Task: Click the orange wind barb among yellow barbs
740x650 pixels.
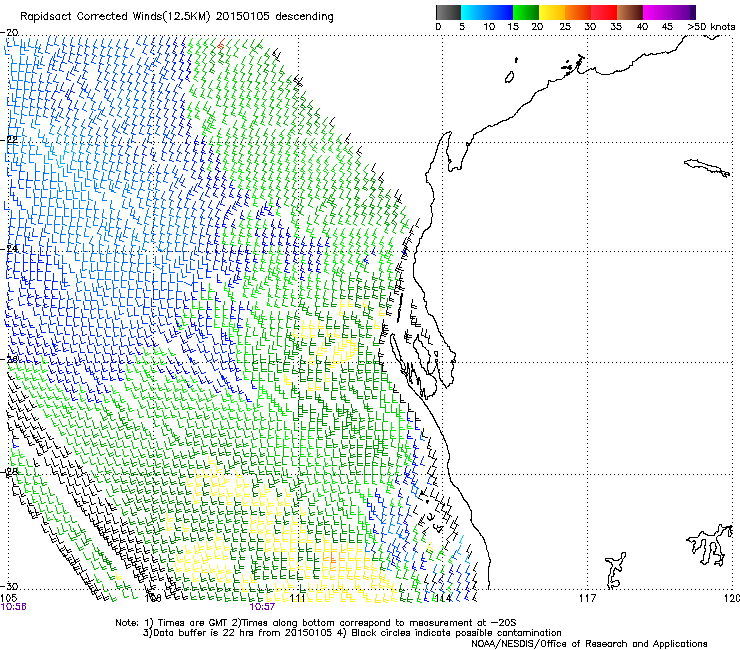Action: coord(332,559)
